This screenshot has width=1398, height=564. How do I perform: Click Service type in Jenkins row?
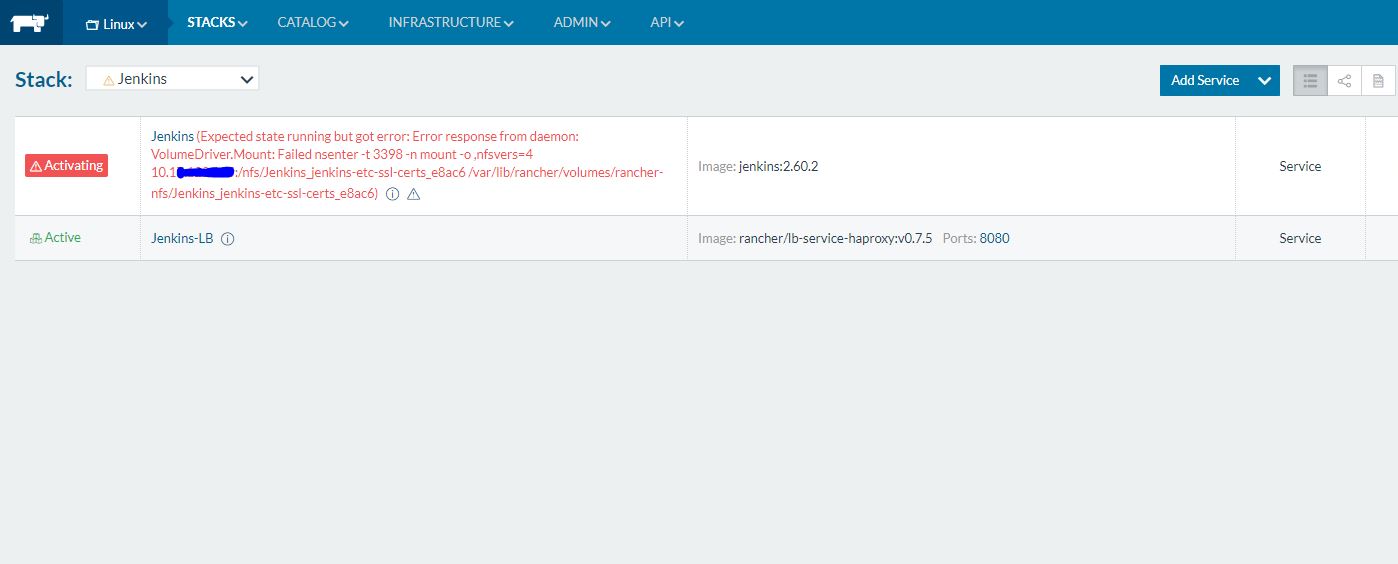[1300, 166]
